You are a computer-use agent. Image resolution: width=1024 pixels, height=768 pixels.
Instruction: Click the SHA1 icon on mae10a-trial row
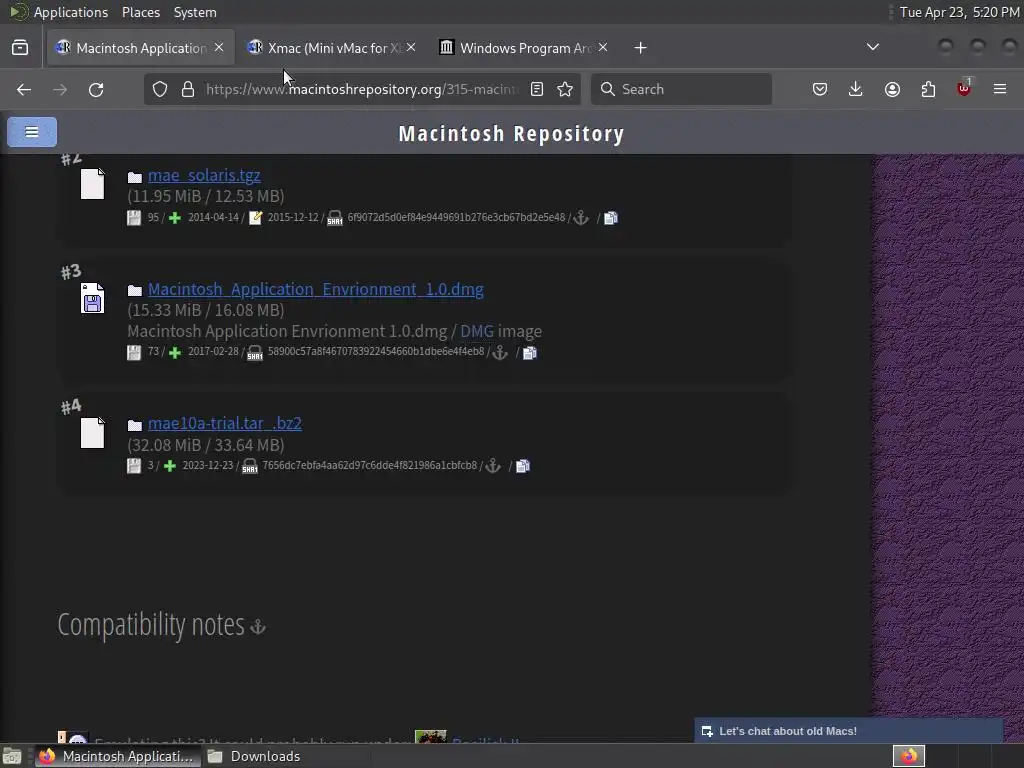click(x=249, y=466)
